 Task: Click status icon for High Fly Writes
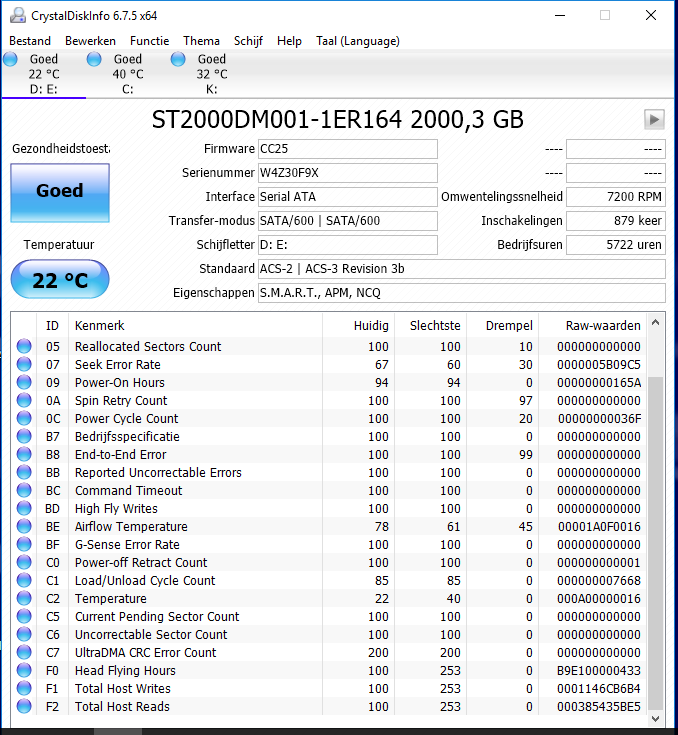coord(24,508)
